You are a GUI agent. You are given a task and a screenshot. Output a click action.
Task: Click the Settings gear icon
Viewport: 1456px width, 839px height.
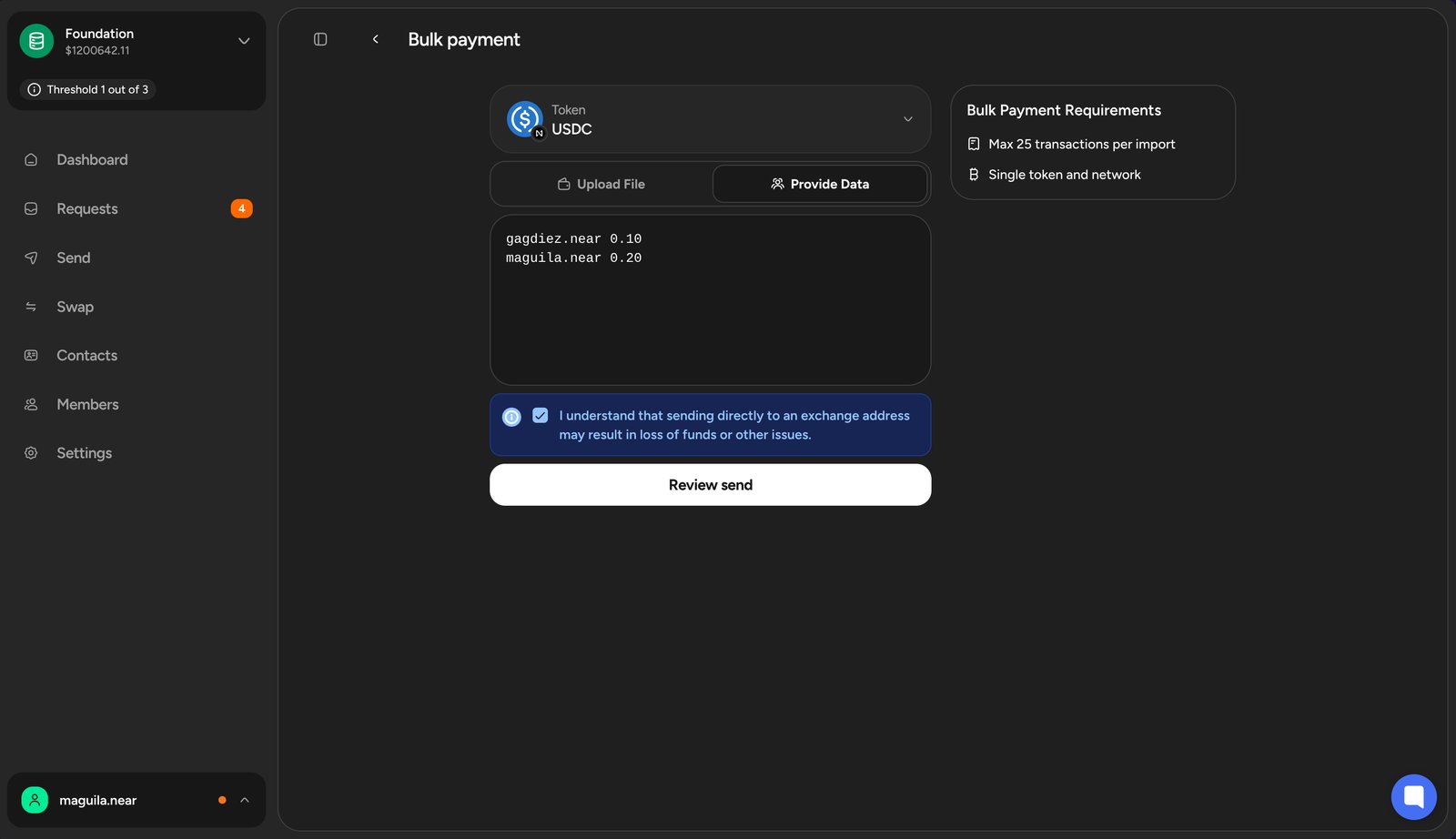[x=31, y=453]
